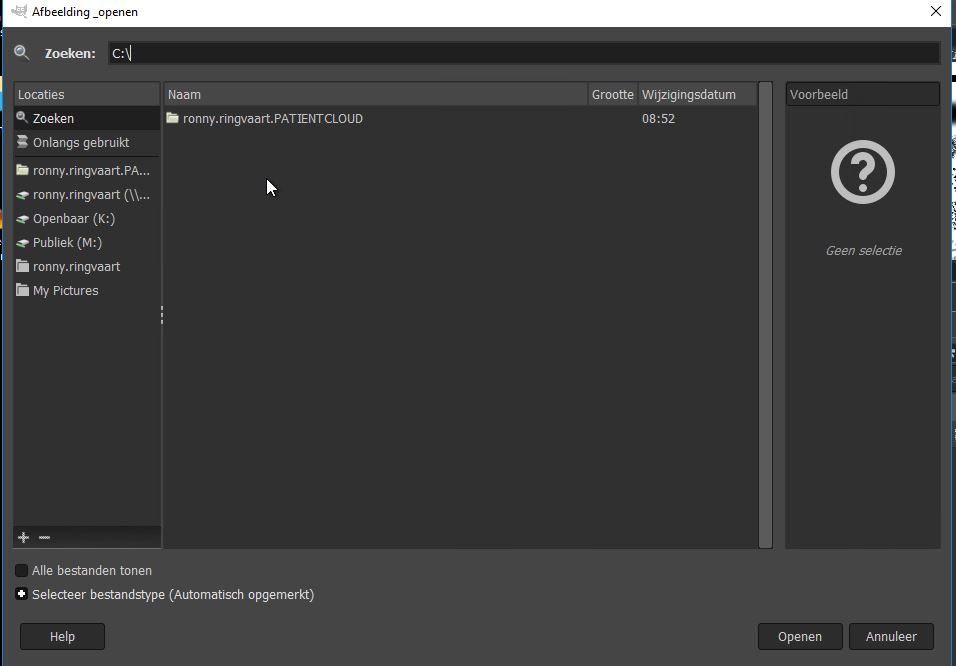The image size is (956, 666).
Task: Sort files by Naam column header
Action: pos(375,95)
